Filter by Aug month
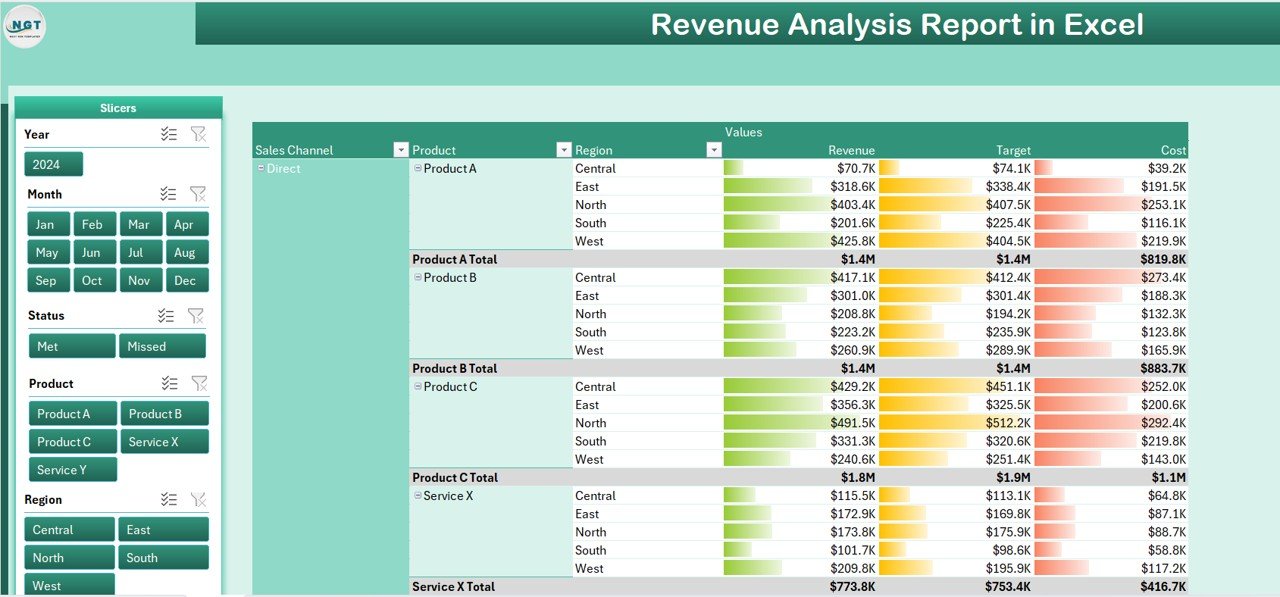Screen dimensions: 1280x597 (186, 252)
